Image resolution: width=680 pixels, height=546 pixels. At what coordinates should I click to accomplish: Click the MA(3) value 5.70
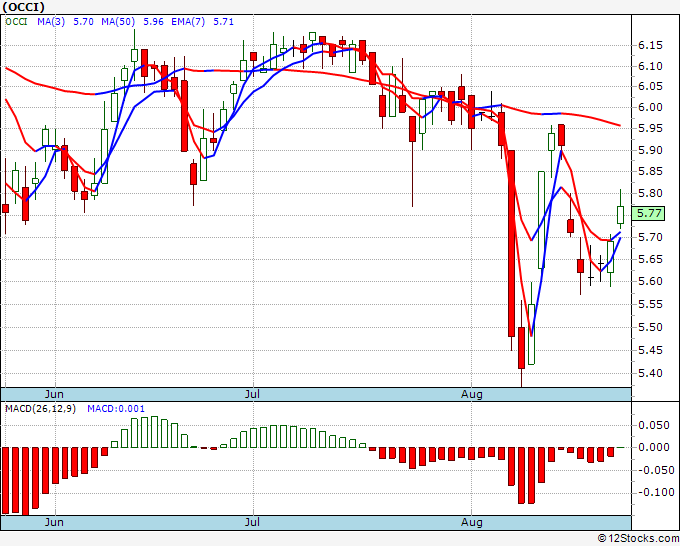point(83,22)
